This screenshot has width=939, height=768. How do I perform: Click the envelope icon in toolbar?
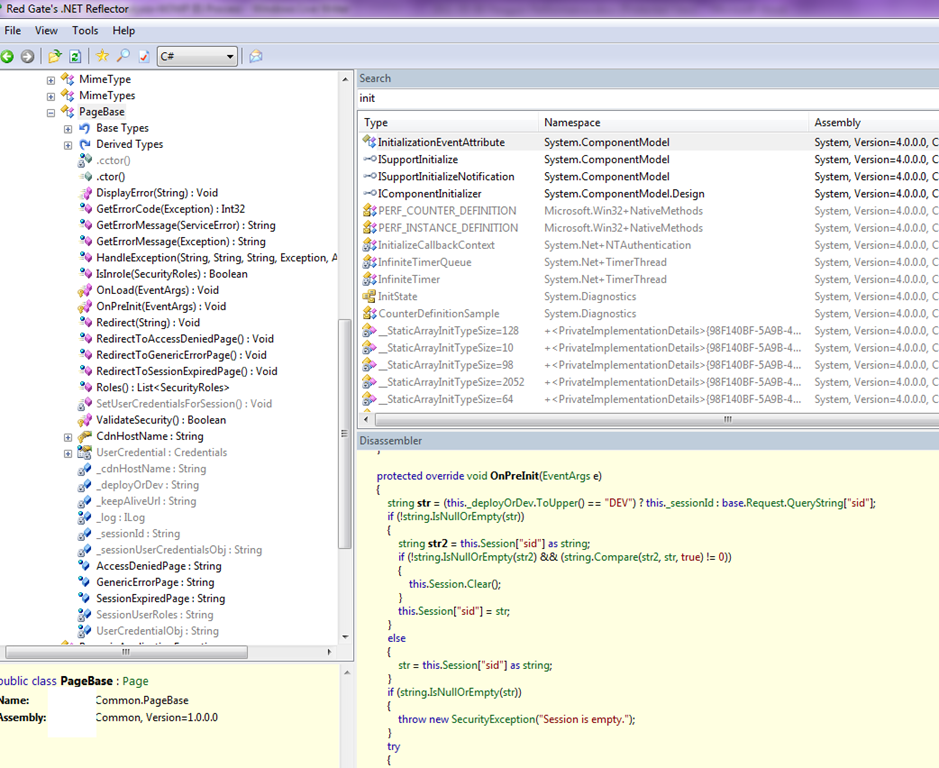point(256,57)
